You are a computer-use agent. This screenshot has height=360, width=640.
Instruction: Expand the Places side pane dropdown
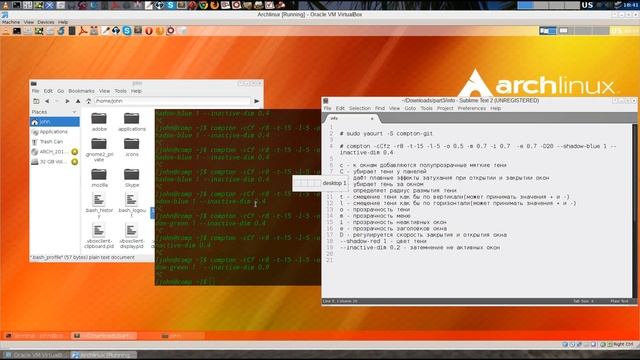pyautogui.click(x=74, y=112)
